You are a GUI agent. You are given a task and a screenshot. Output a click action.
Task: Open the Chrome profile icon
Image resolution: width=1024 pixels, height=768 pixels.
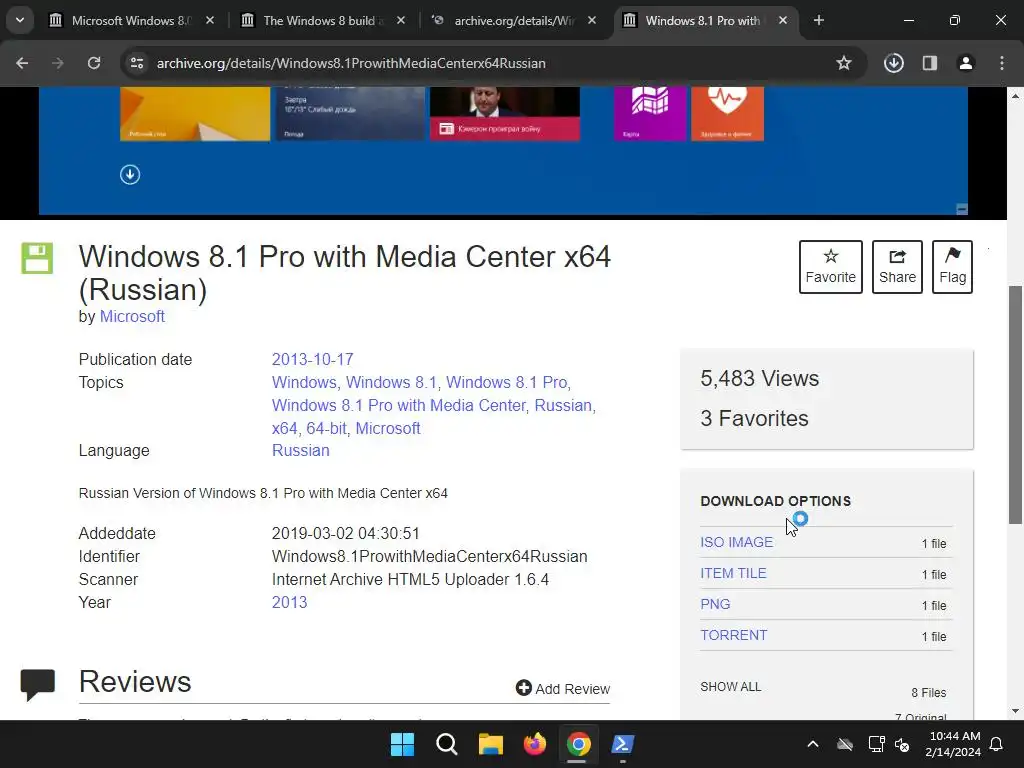pos(966,63)
